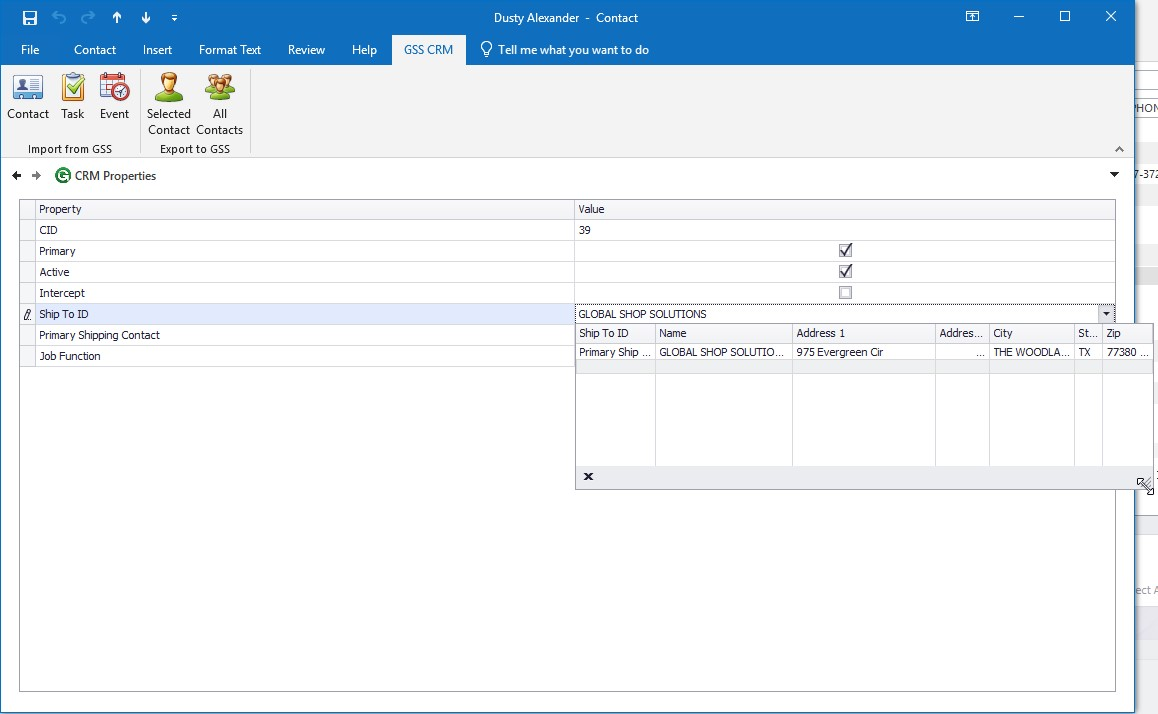Open the Review tab
Viewport: 1158px width, 714px height.
point(306,49)
